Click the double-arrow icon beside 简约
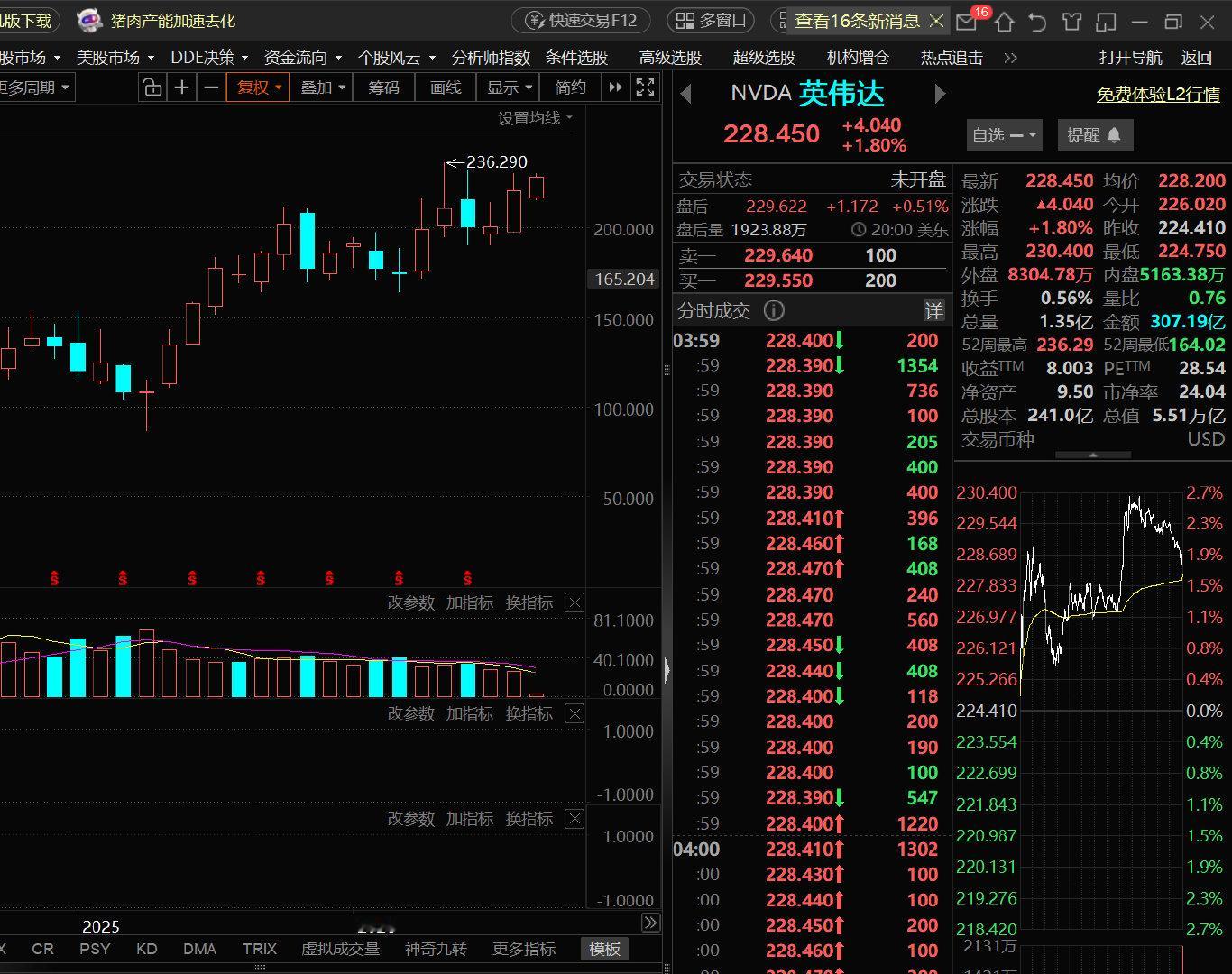 pyautogui.click(x=616, y=87)
